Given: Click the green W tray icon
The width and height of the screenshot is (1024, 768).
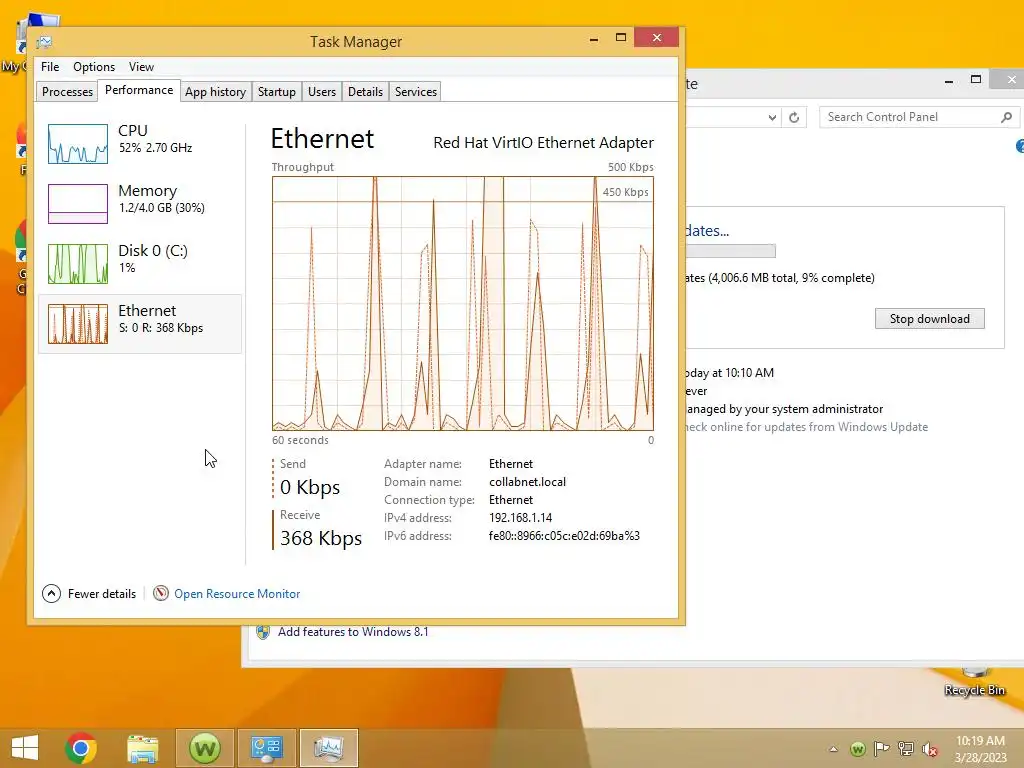Looking at the screenshot, I should point(858,749).
